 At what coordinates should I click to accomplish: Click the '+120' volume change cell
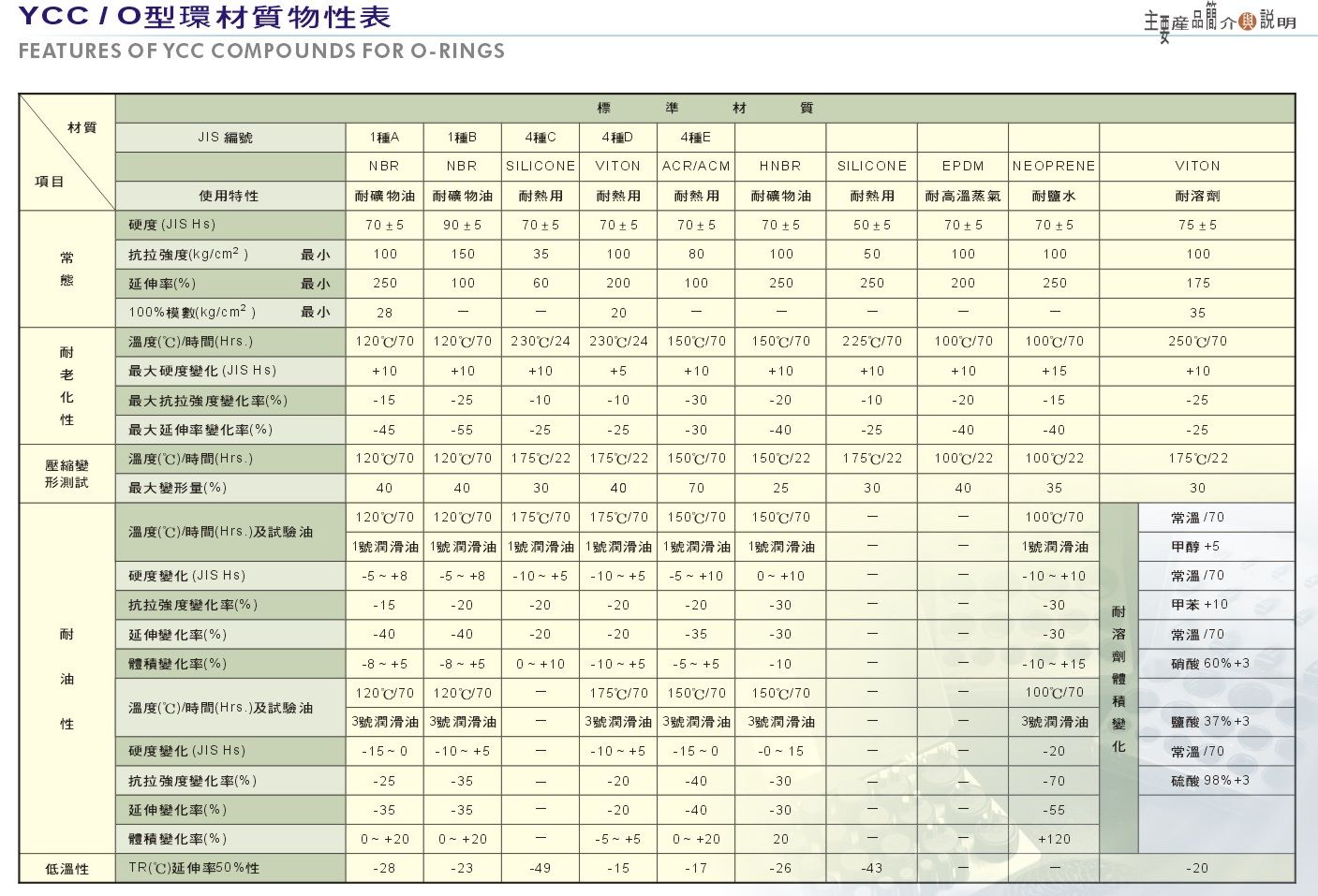(x=1054, y=839)
